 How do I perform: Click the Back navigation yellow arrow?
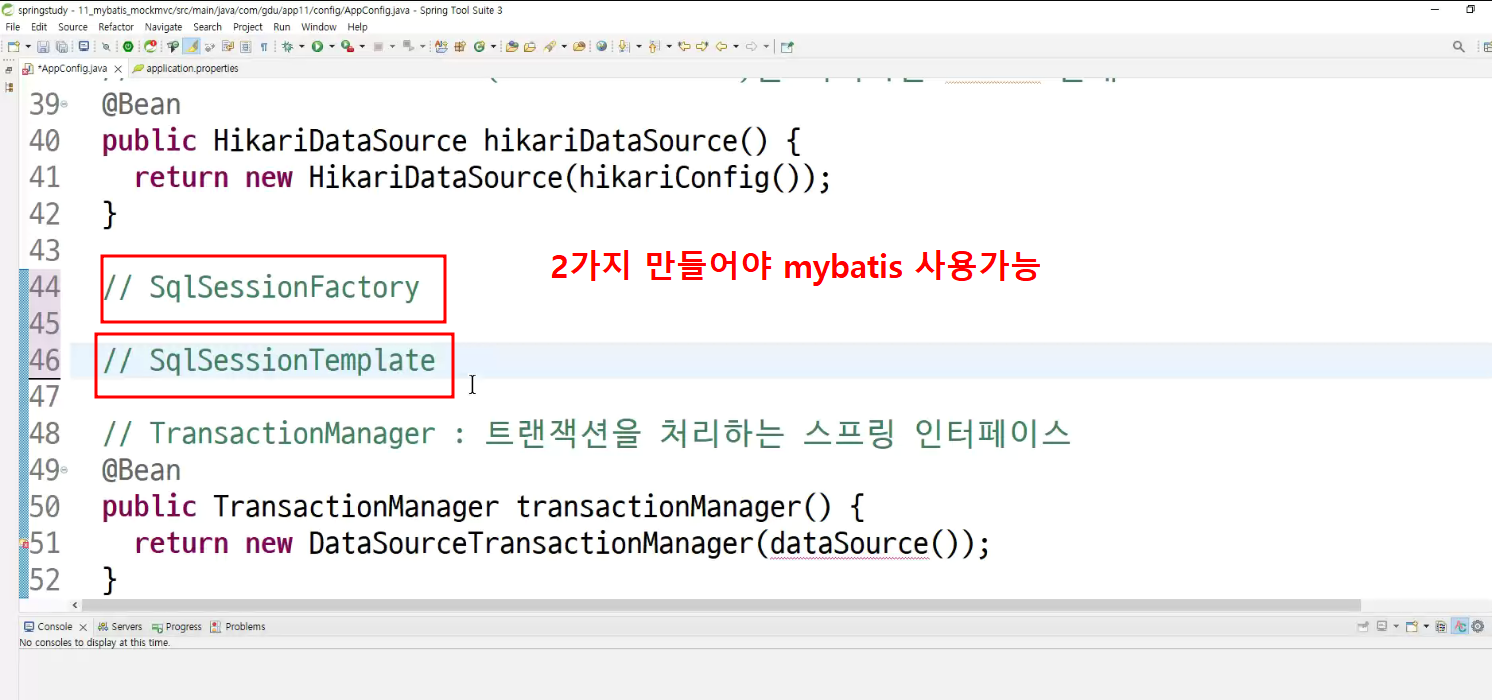721,46
